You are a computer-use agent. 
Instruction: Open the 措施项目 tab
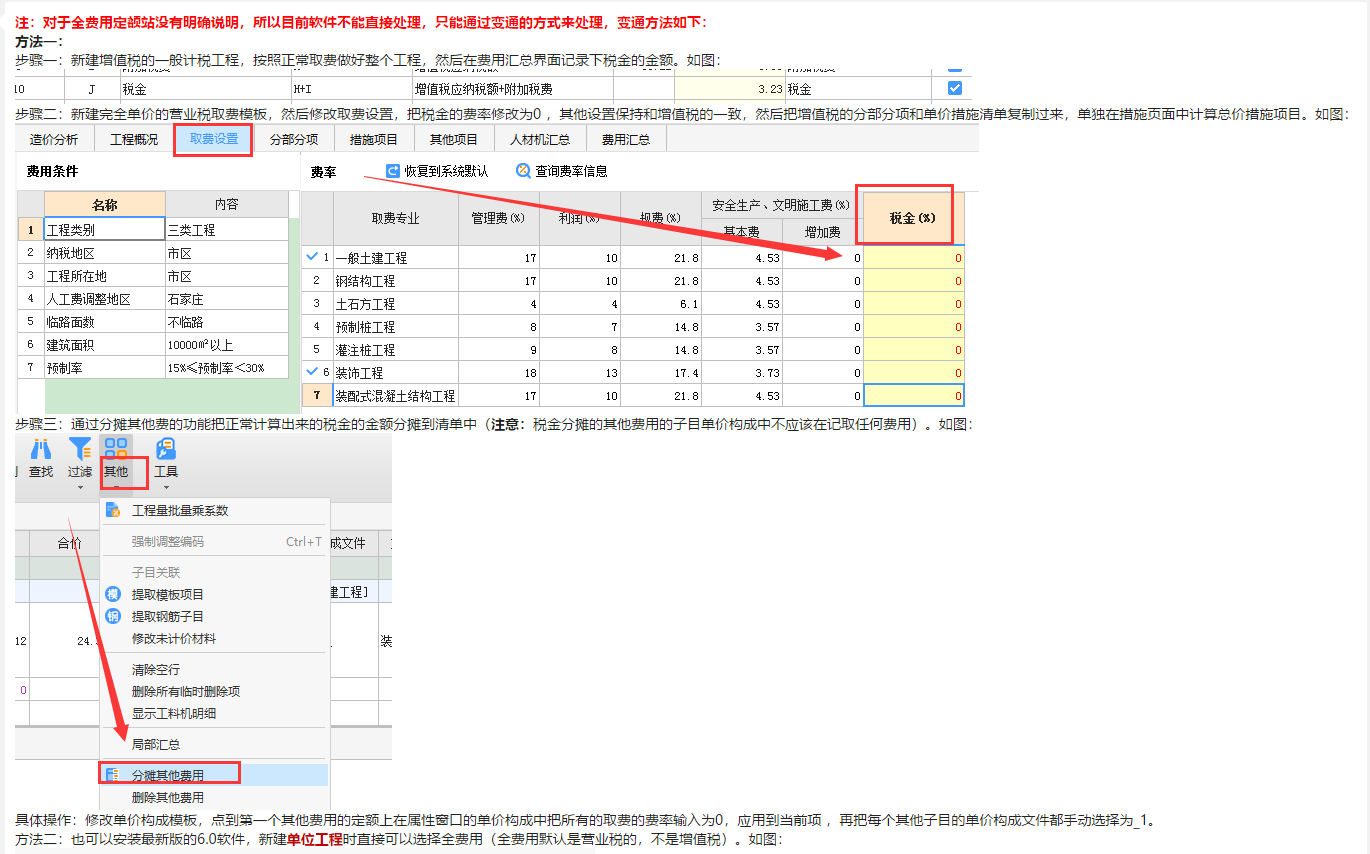pyautogui.click(x=374, y=139)
